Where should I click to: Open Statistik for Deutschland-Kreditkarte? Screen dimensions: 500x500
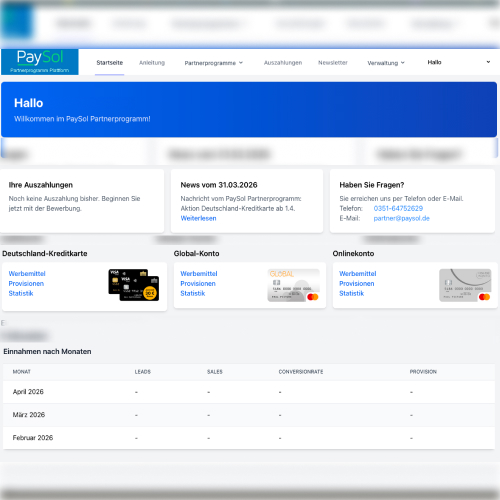coord(21,293)
